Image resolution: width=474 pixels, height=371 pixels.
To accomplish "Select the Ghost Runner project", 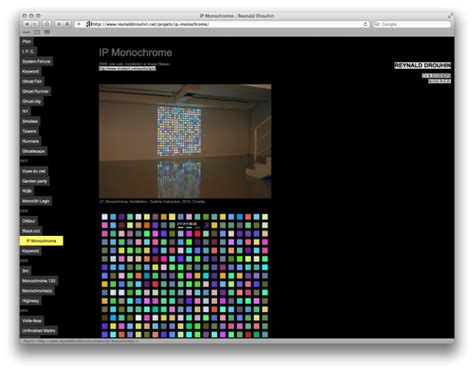I will (36, 91).
